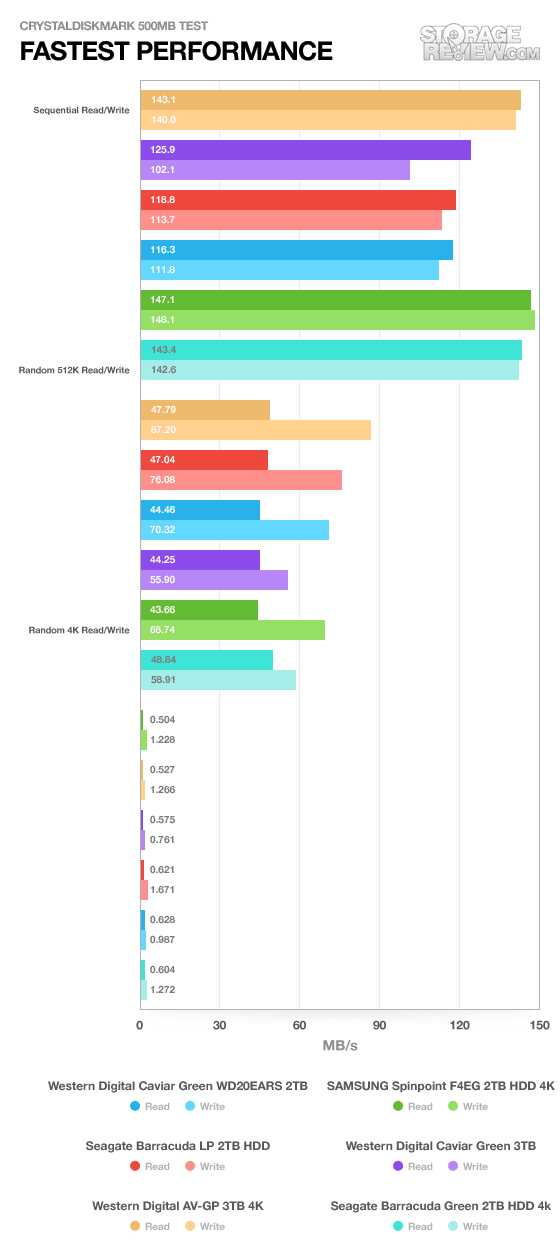Click Caviar Green 3TB Write legend marker

pyautogui.click(x=453, y=1166)
